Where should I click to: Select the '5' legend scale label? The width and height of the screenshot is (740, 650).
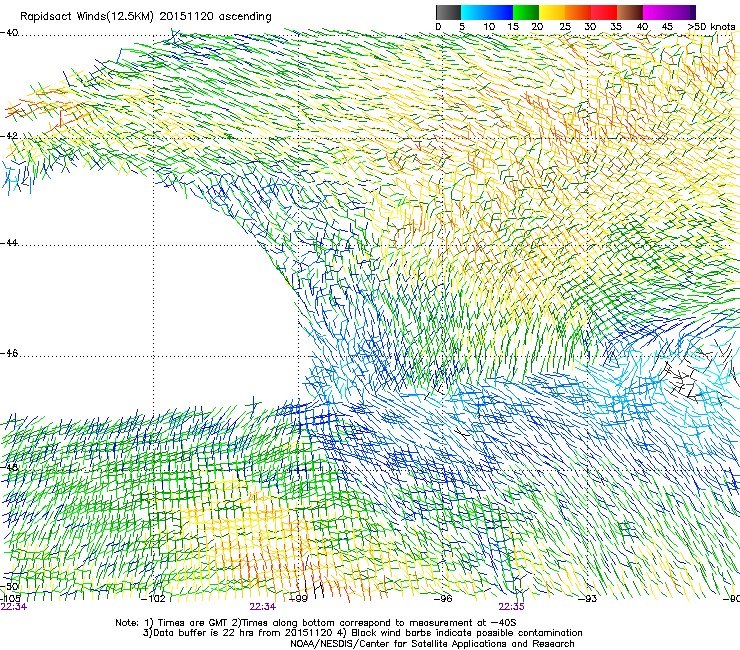tap(462, 27)
